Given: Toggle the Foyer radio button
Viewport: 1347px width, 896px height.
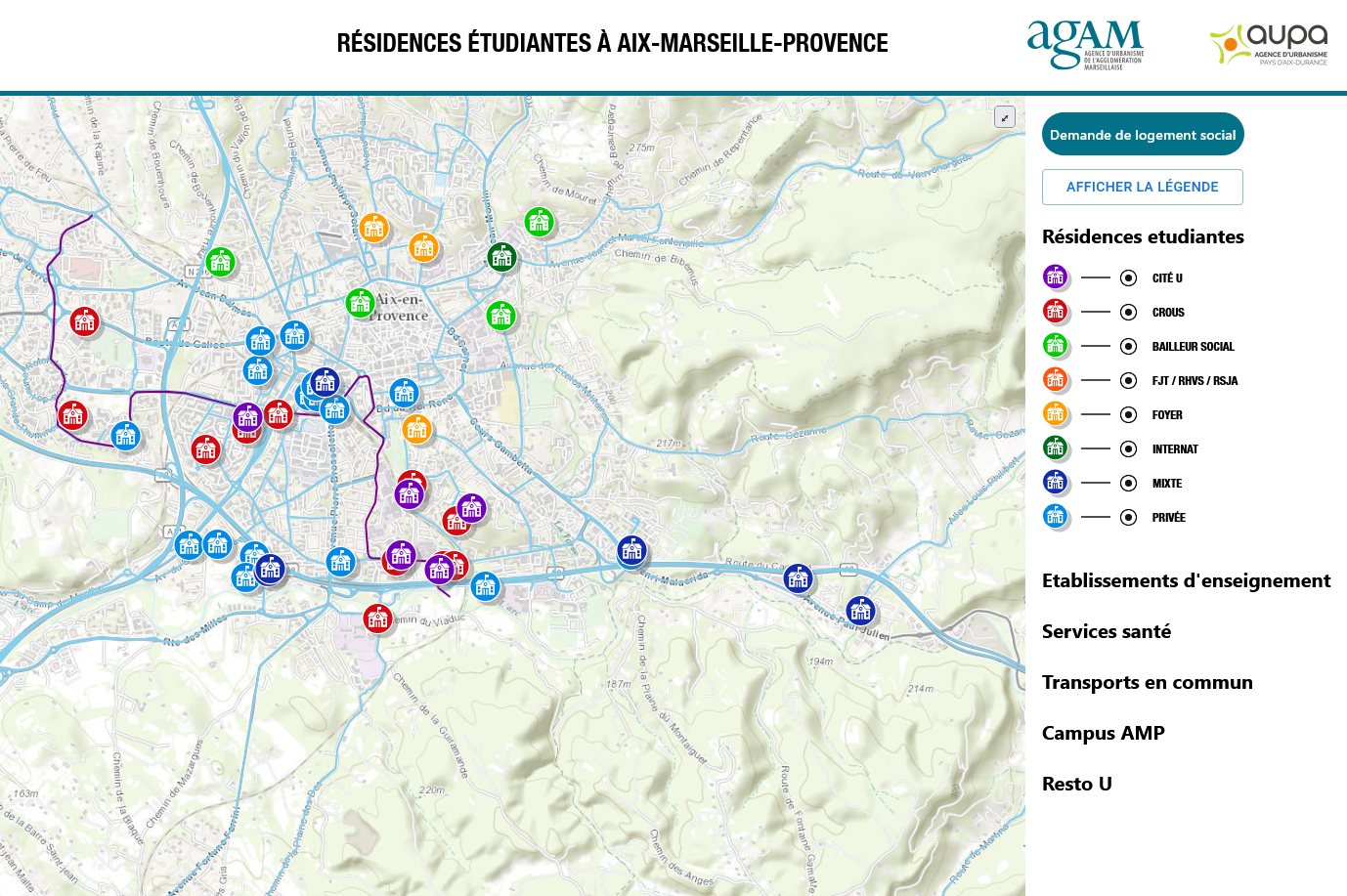Looking at the screenshot, I should click(1128, 414).
